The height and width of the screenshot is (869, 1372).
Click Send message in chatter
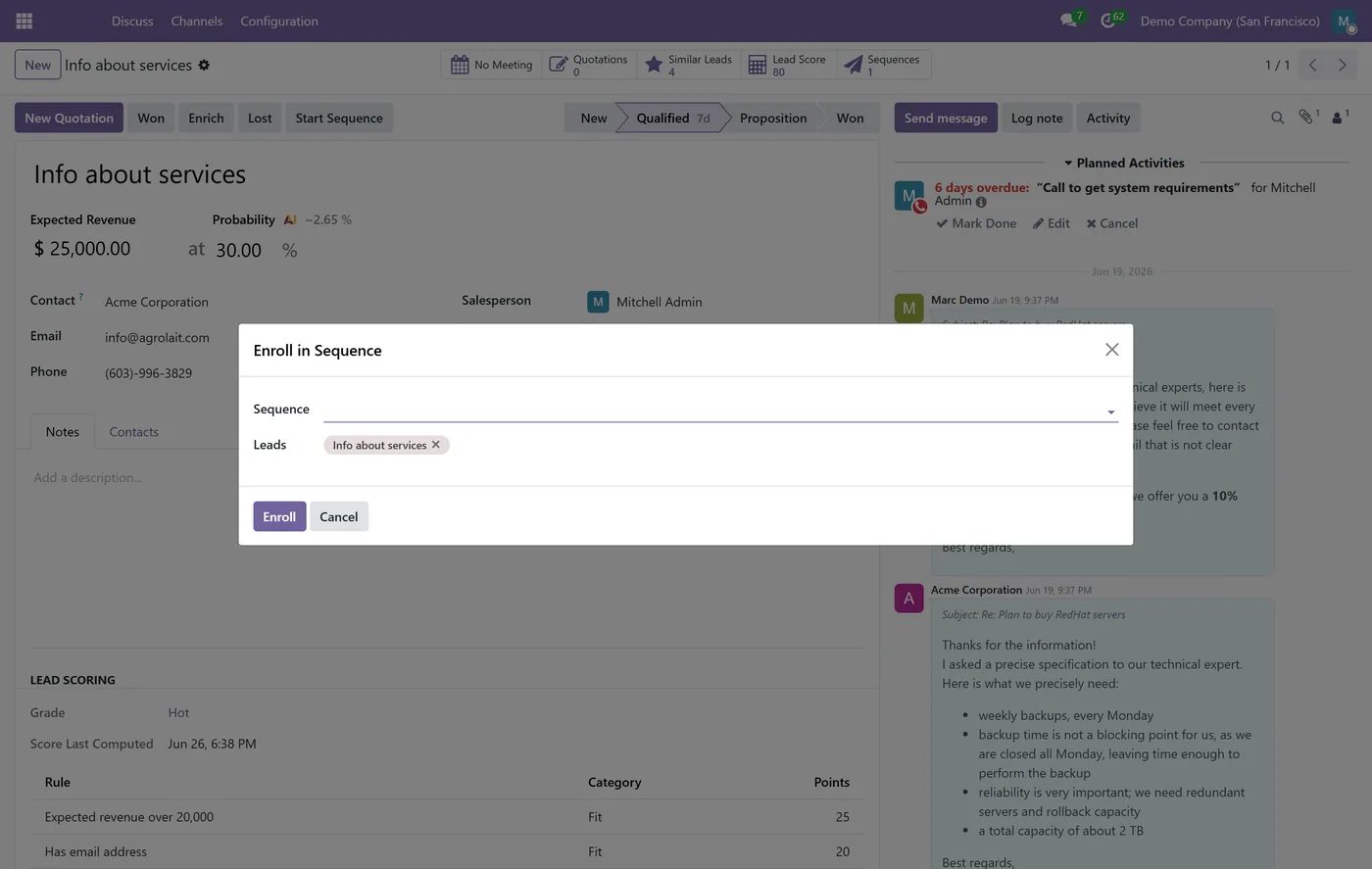[x=946, y=118]
